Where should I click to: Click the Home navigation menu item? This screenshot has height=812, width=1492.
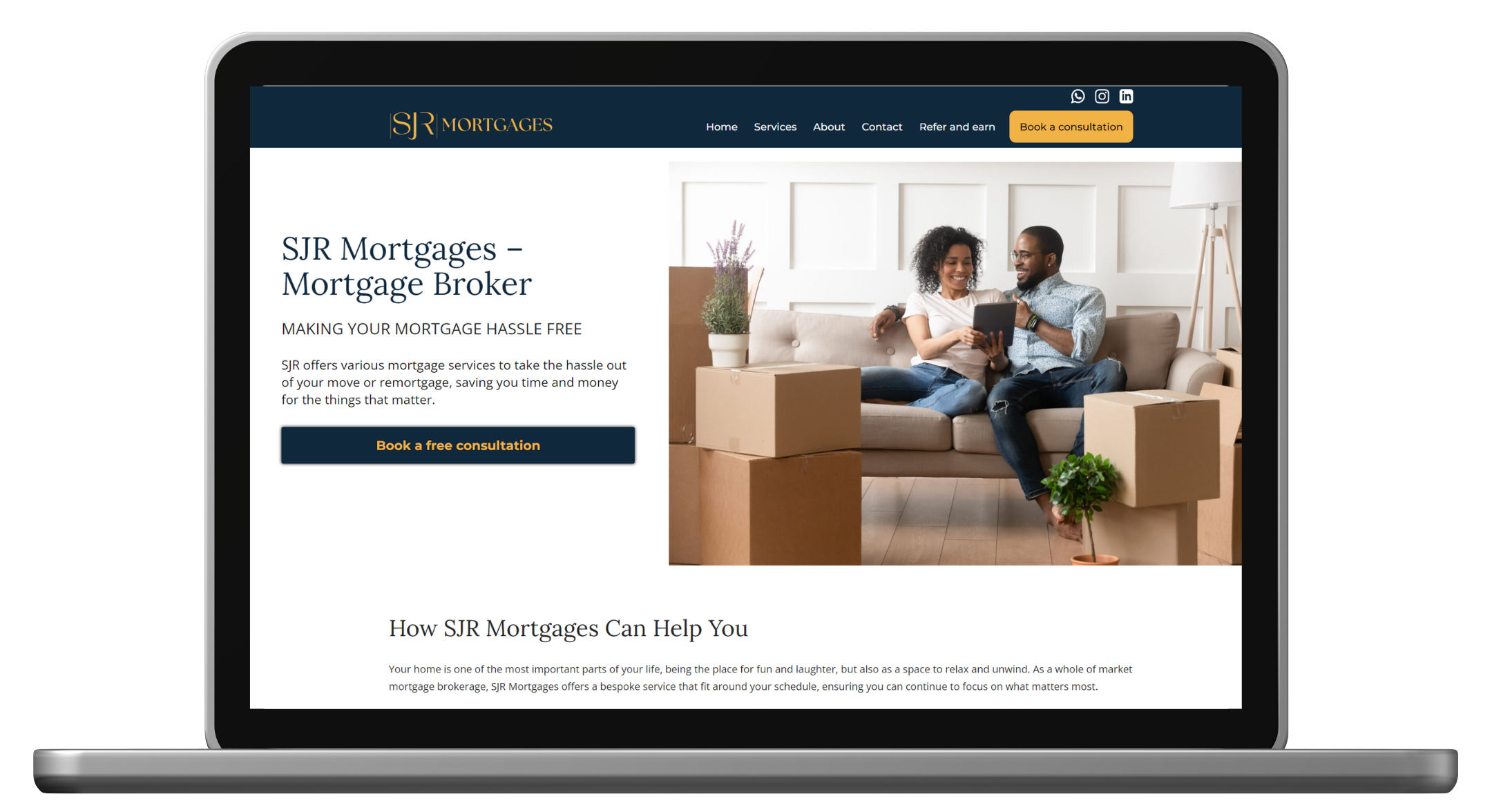(x=721, y=127)
